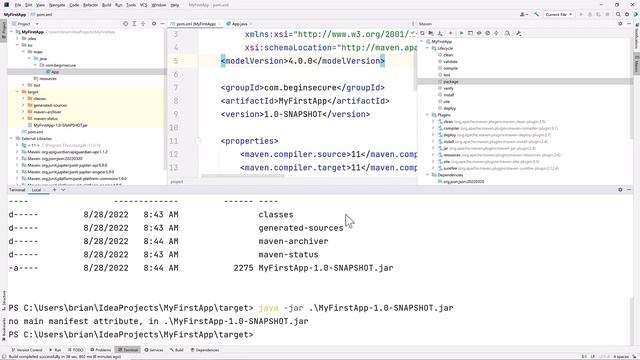This screenshot has height=360, width=640.
Task: Switch to the App.java editor tab
Action: [x=240, y=24]
